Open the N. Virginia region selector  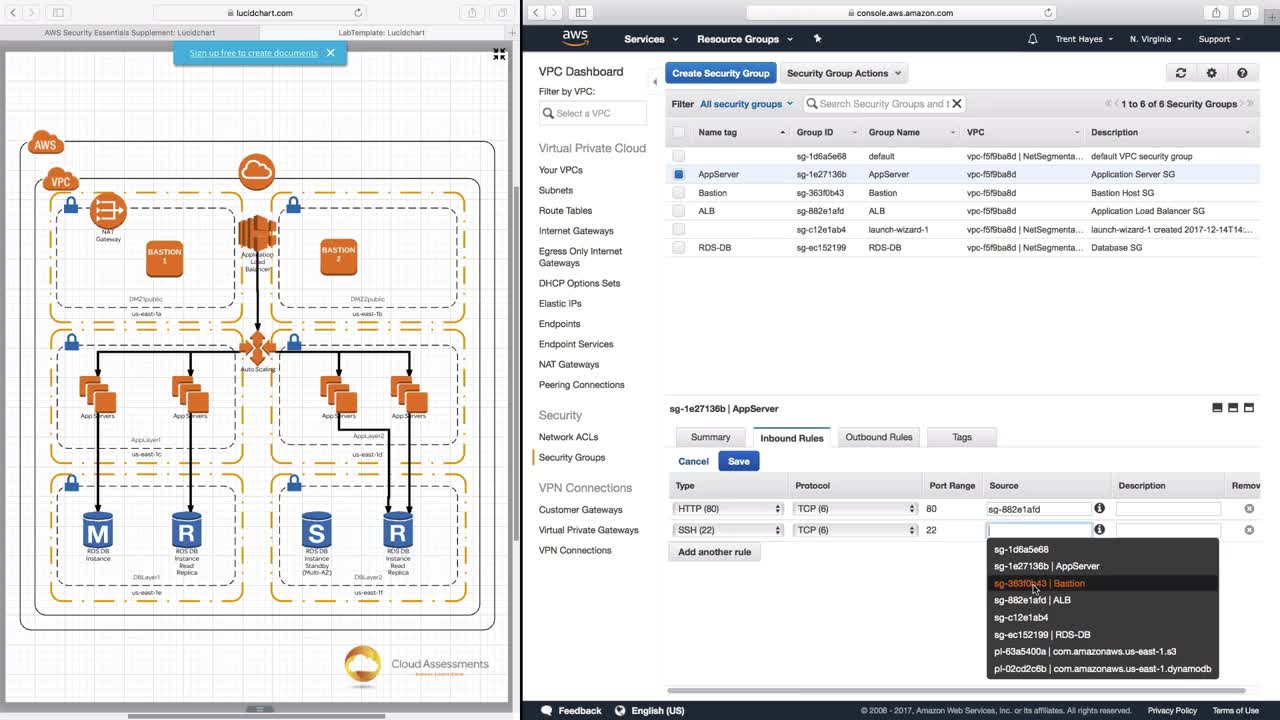tap(1155, 39)
